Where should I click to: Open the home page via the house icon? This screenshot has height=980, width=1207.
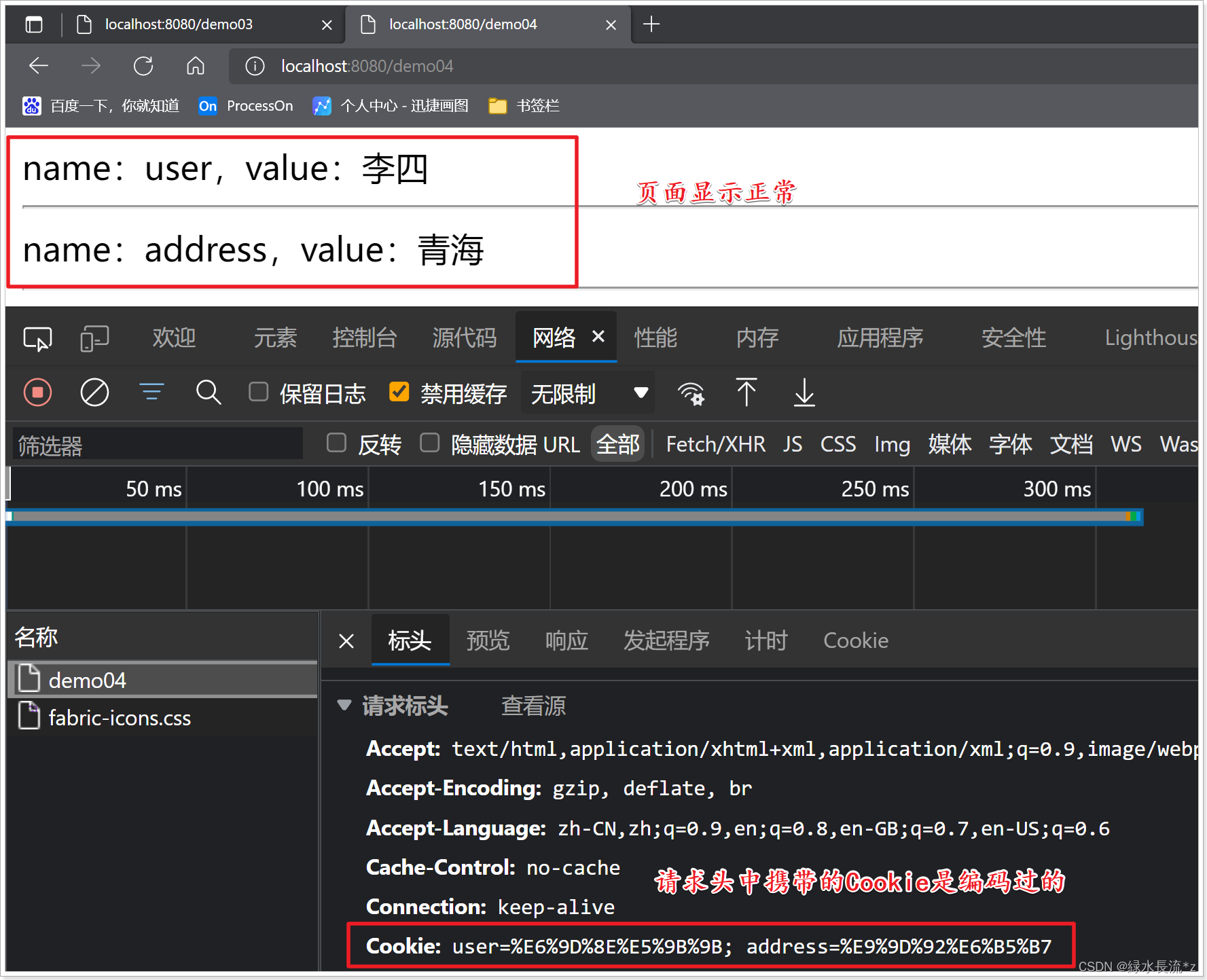[x=196, y=66]
